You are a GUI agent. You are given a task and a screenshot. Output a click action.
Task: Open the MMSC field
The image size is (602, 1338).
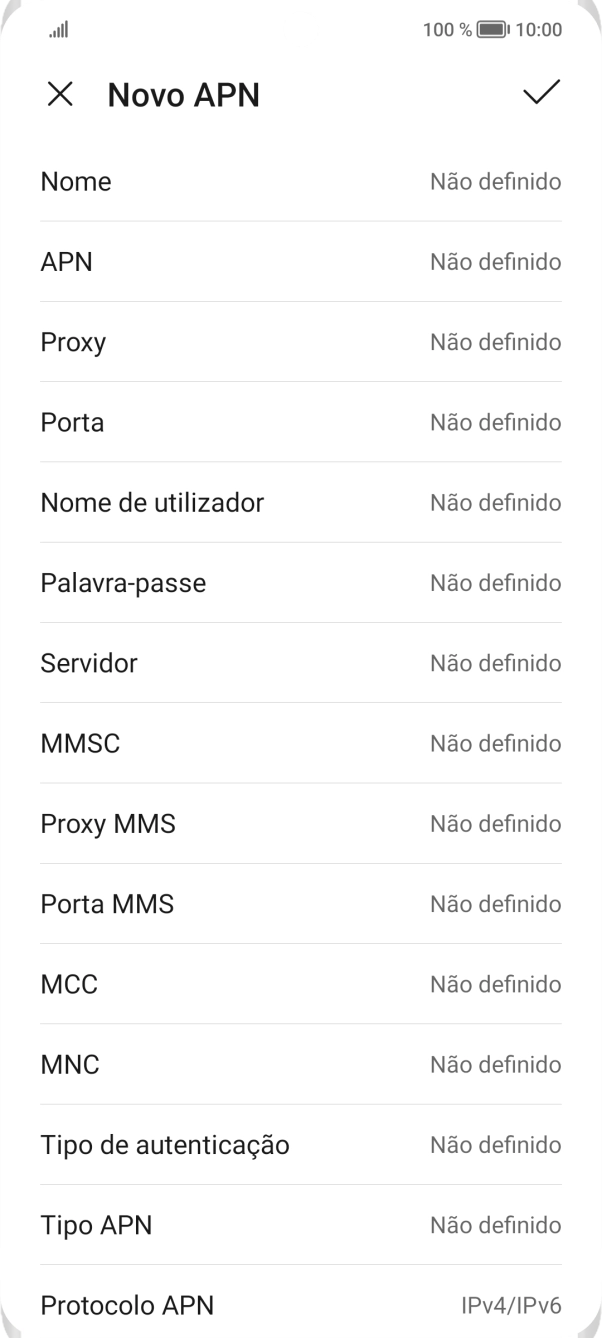pos(300,743)
